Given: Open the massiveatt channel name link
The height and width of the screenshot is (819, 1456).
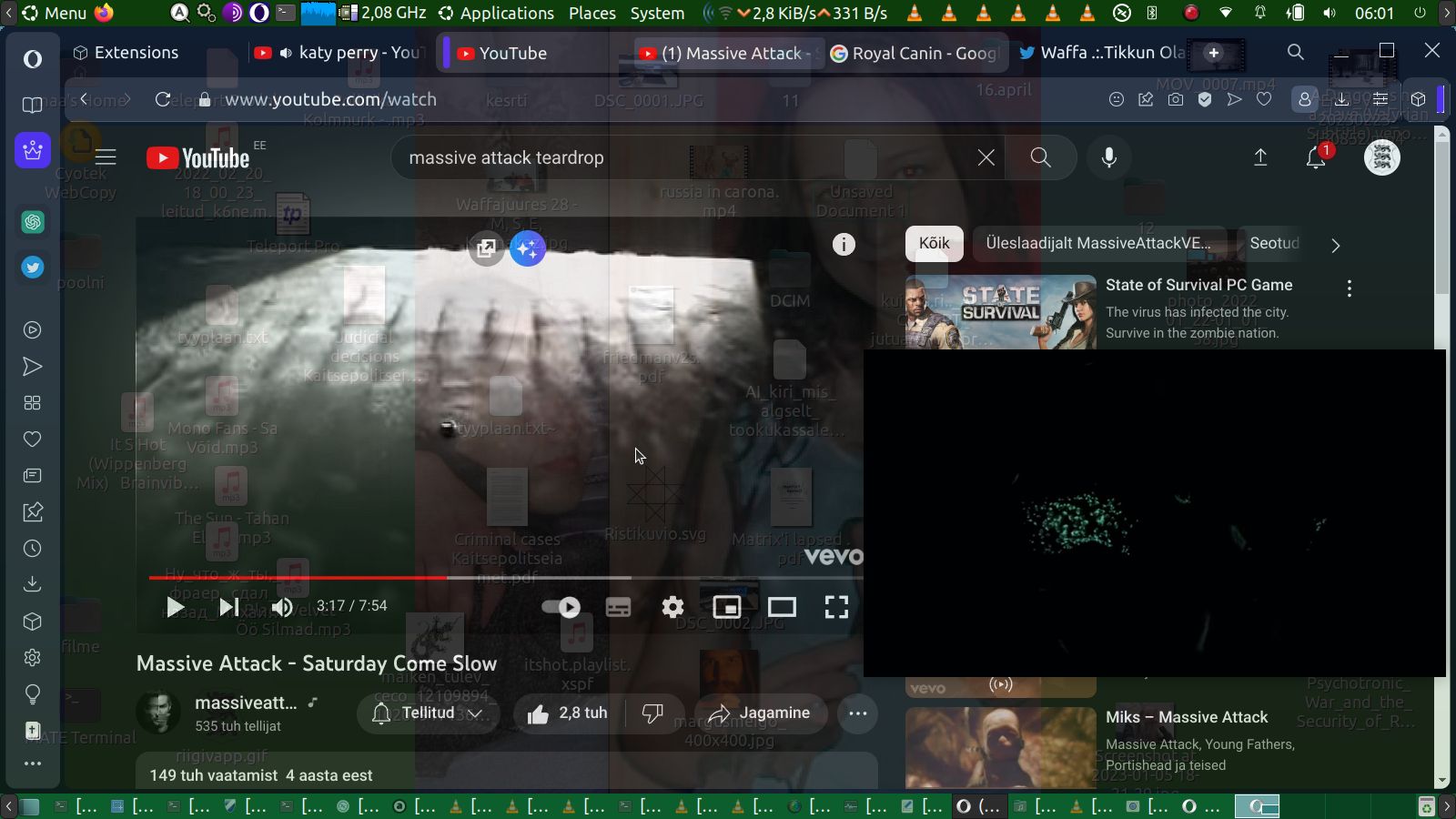Looking at the screenshot, I should point(246,703).
